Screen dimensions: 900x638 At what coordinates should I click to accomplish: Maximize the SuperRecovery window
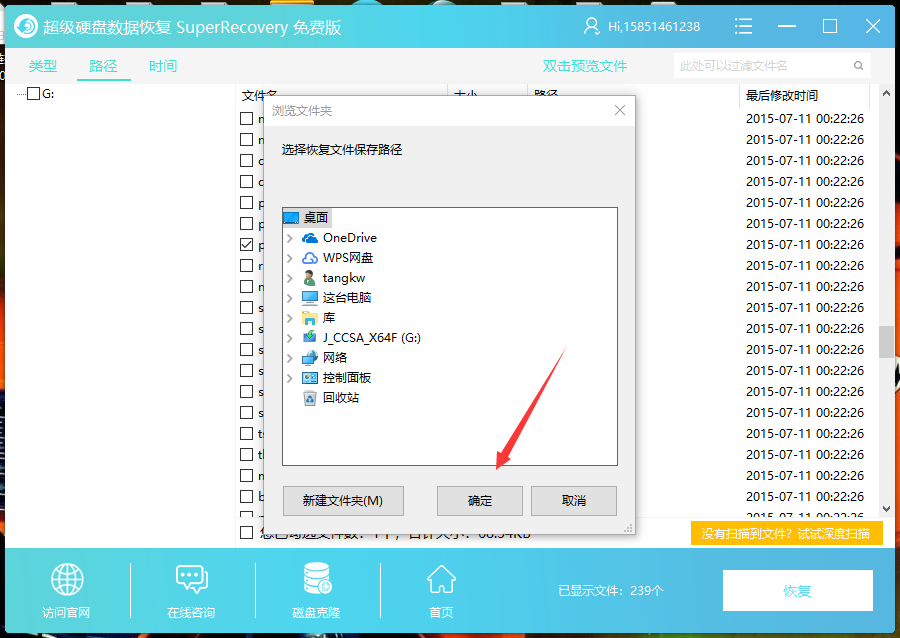click(830, 26)
